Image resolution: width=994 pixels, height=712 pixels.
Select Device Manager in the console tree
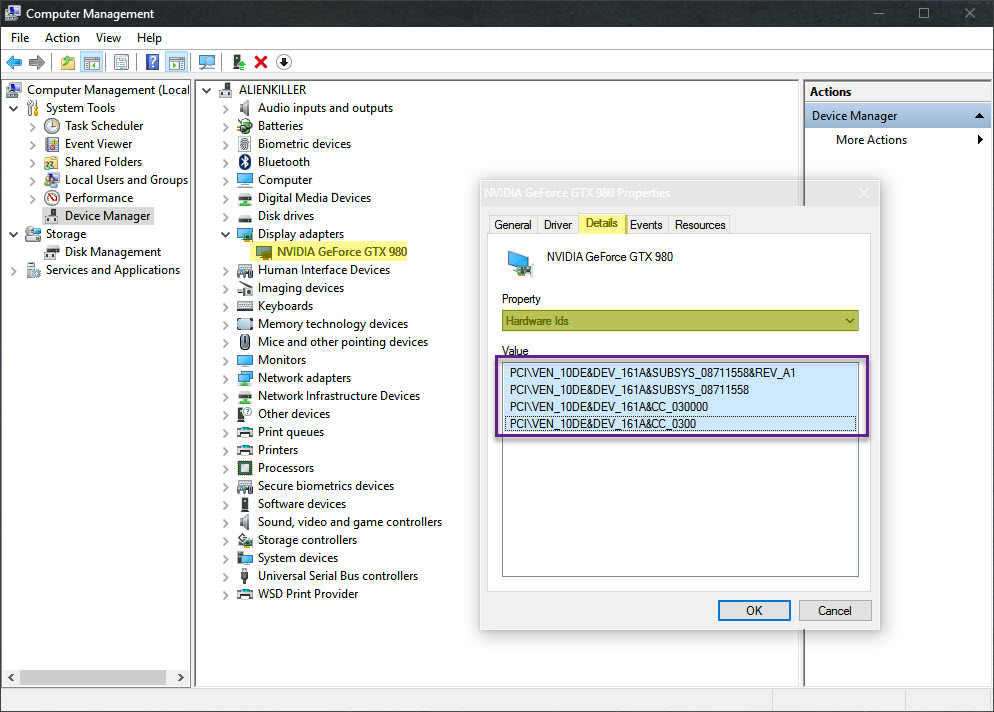(107, 216)
